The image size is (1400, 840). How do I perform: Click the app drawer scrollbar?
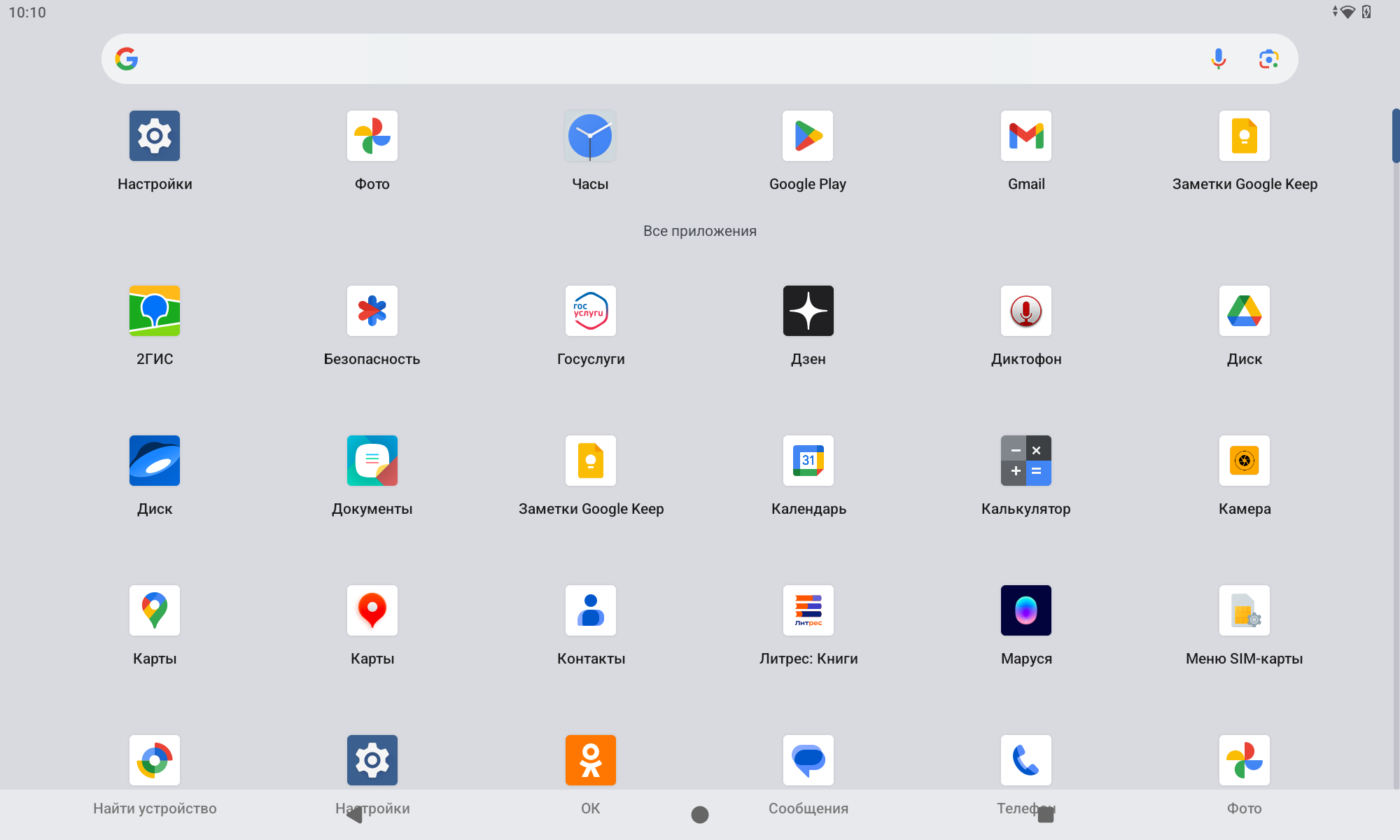point(1395,136)
